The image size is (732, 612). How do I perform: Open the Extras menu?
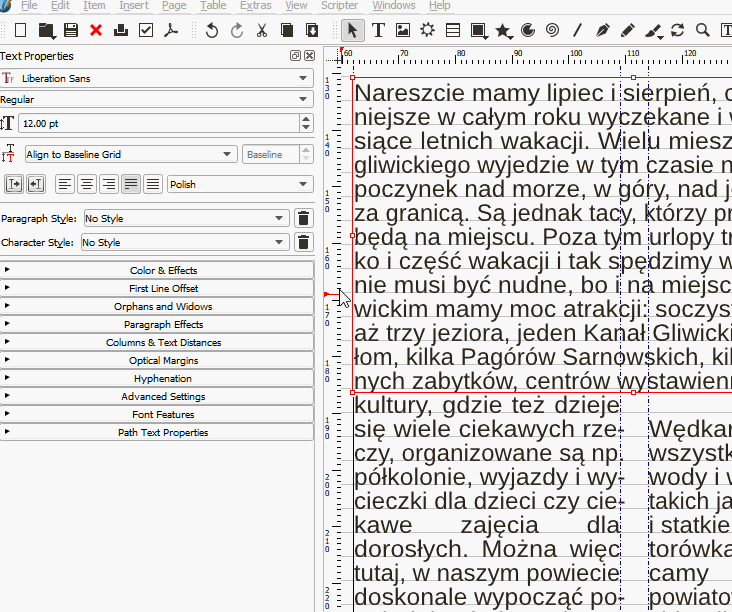click(x=256, y=6)
